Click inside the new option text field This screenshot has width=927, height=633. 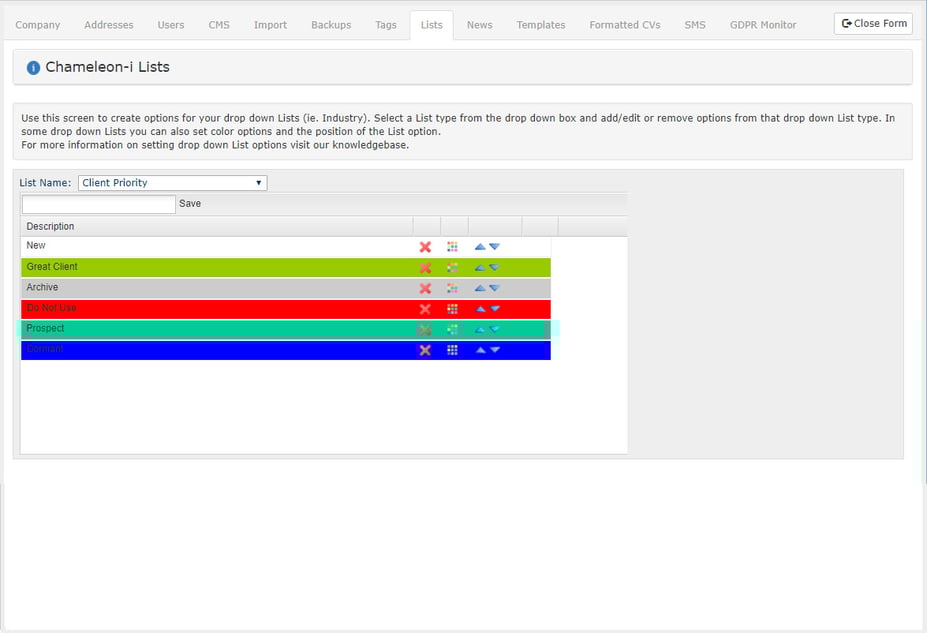pos(97,203)
